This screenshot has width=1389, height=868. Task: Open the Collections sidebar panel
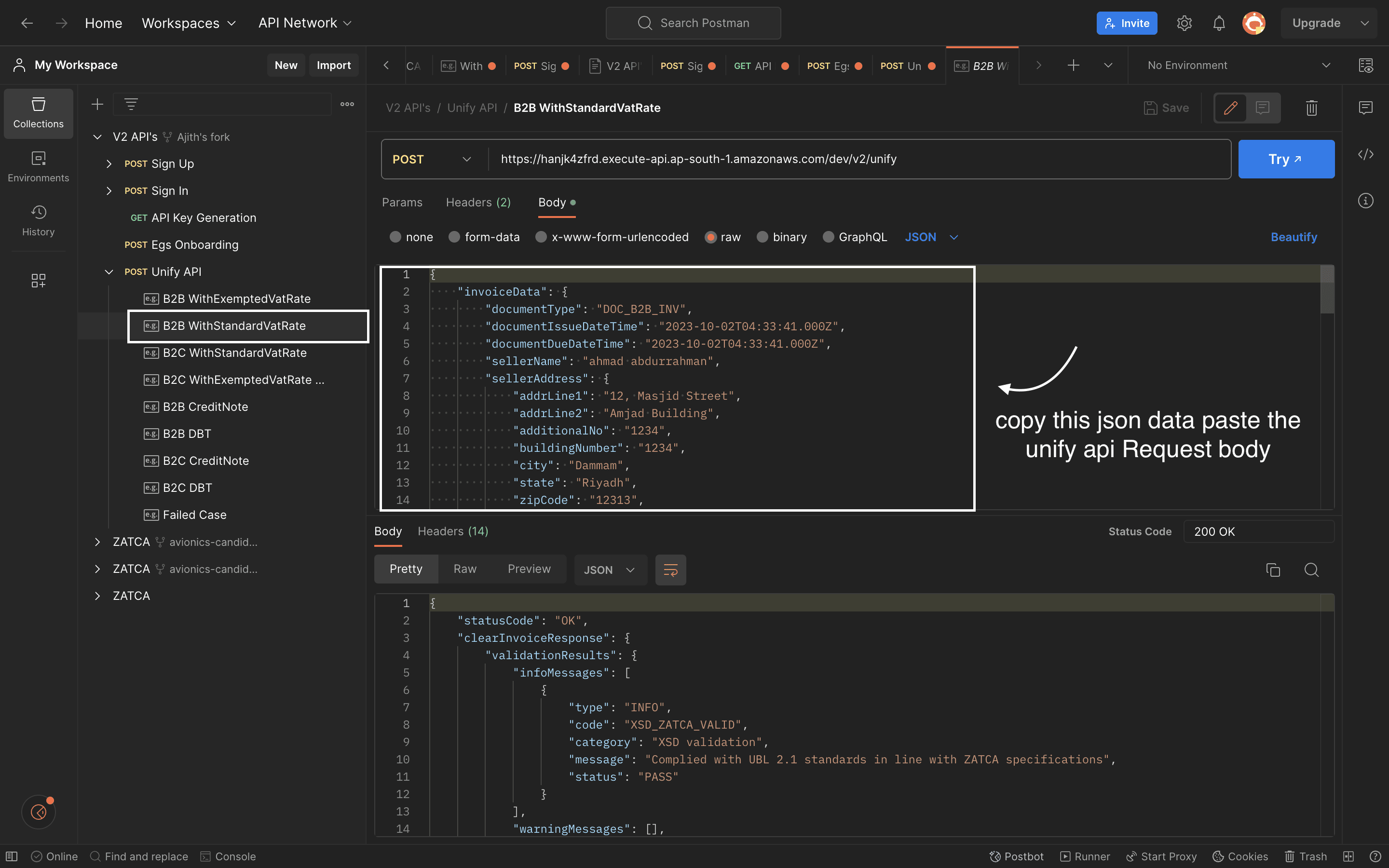click(x=38, y=113)
